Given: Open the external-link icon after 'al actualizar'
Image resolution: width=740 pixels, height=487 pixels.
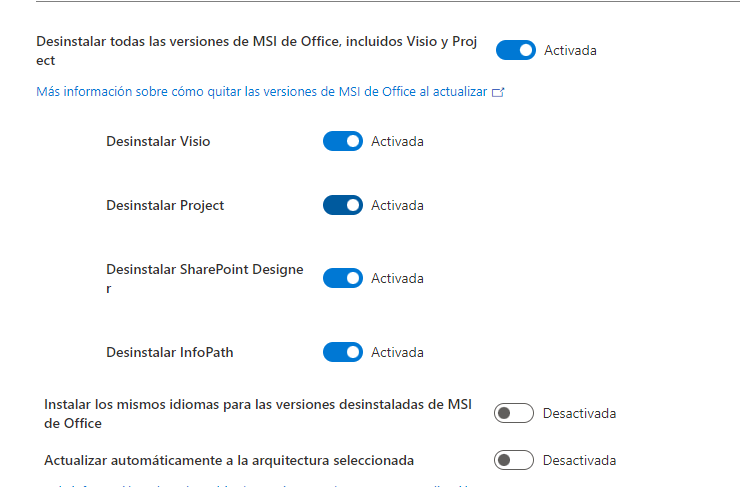Looking at the screenshot, I should coord(498,92).
